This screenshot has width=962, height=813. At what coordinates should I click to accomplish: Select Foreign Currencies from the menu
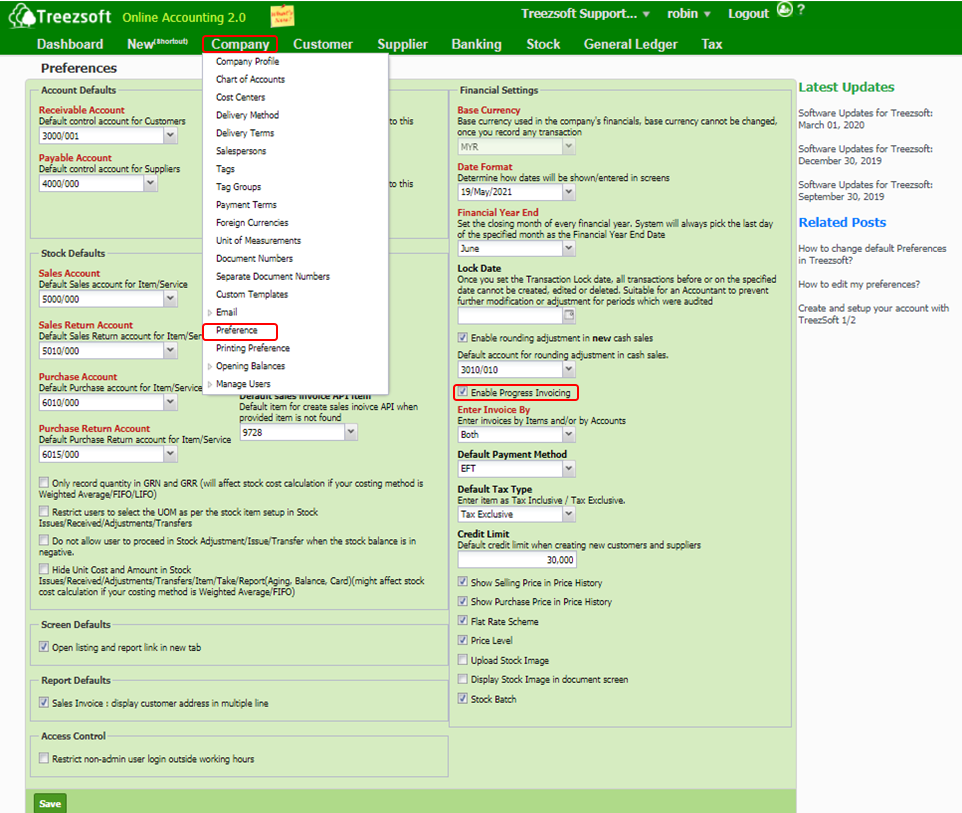tap(252, 223)
